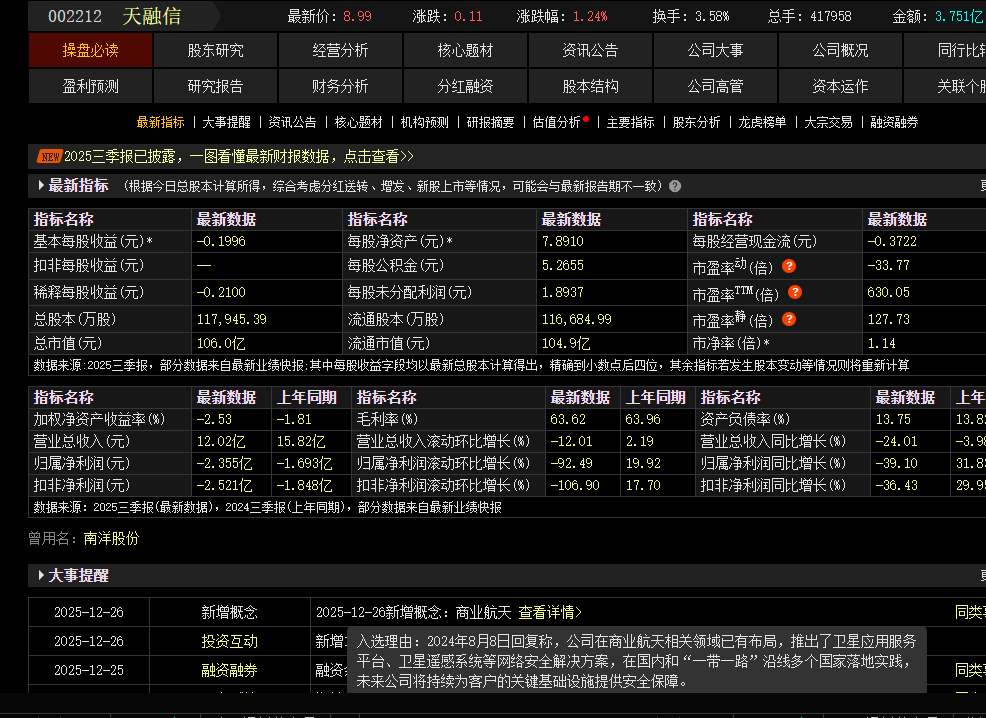The height and width of the screenshot is (718, 986).
Task: Jump to 最新指标 sub-navigation link
Action: [160, 122]
